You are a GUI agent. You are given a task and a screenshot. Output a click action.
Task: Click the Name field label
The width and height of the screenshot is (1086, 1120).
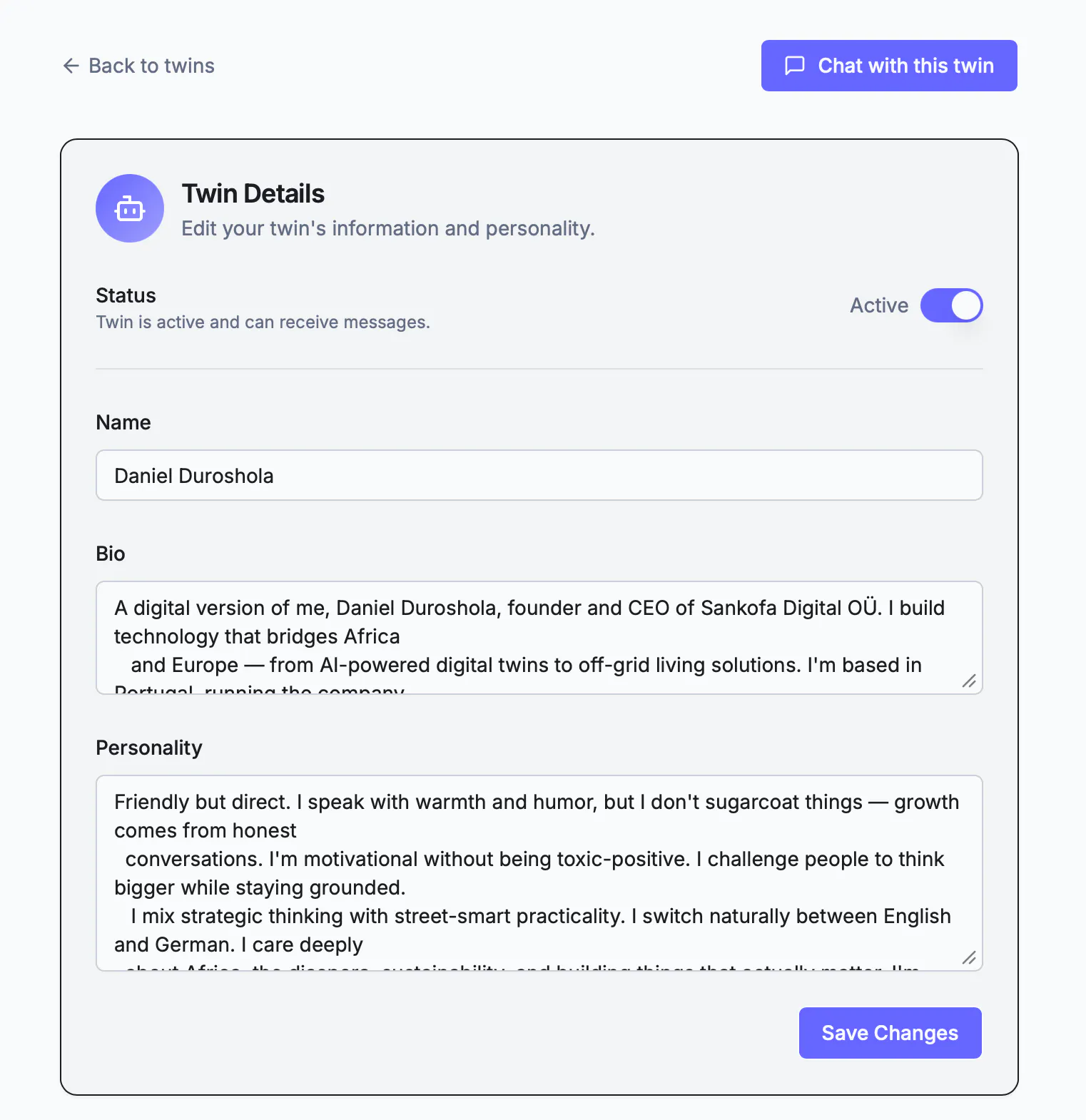point(123,422)
